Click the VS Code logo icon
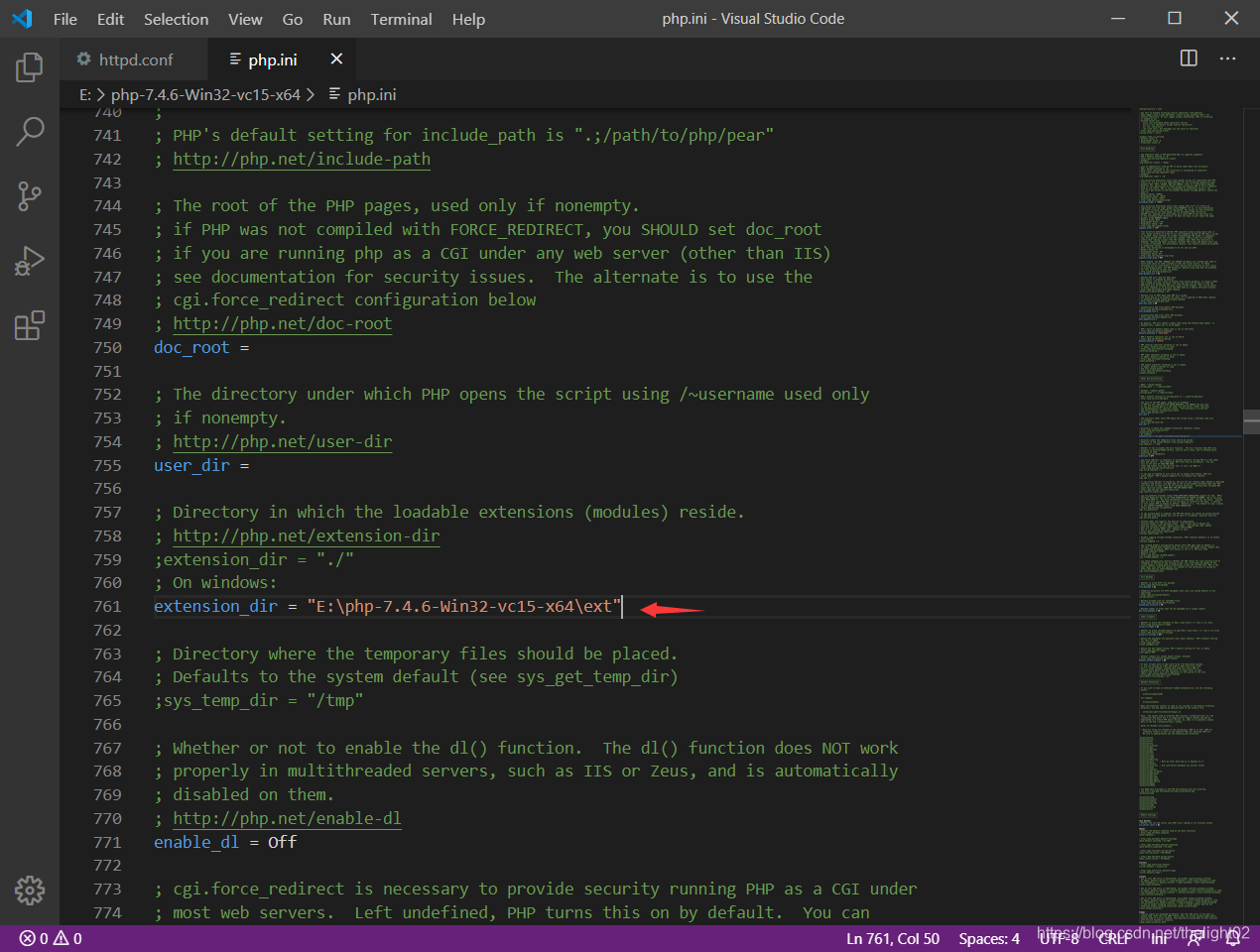 click(x=22, y=19)
